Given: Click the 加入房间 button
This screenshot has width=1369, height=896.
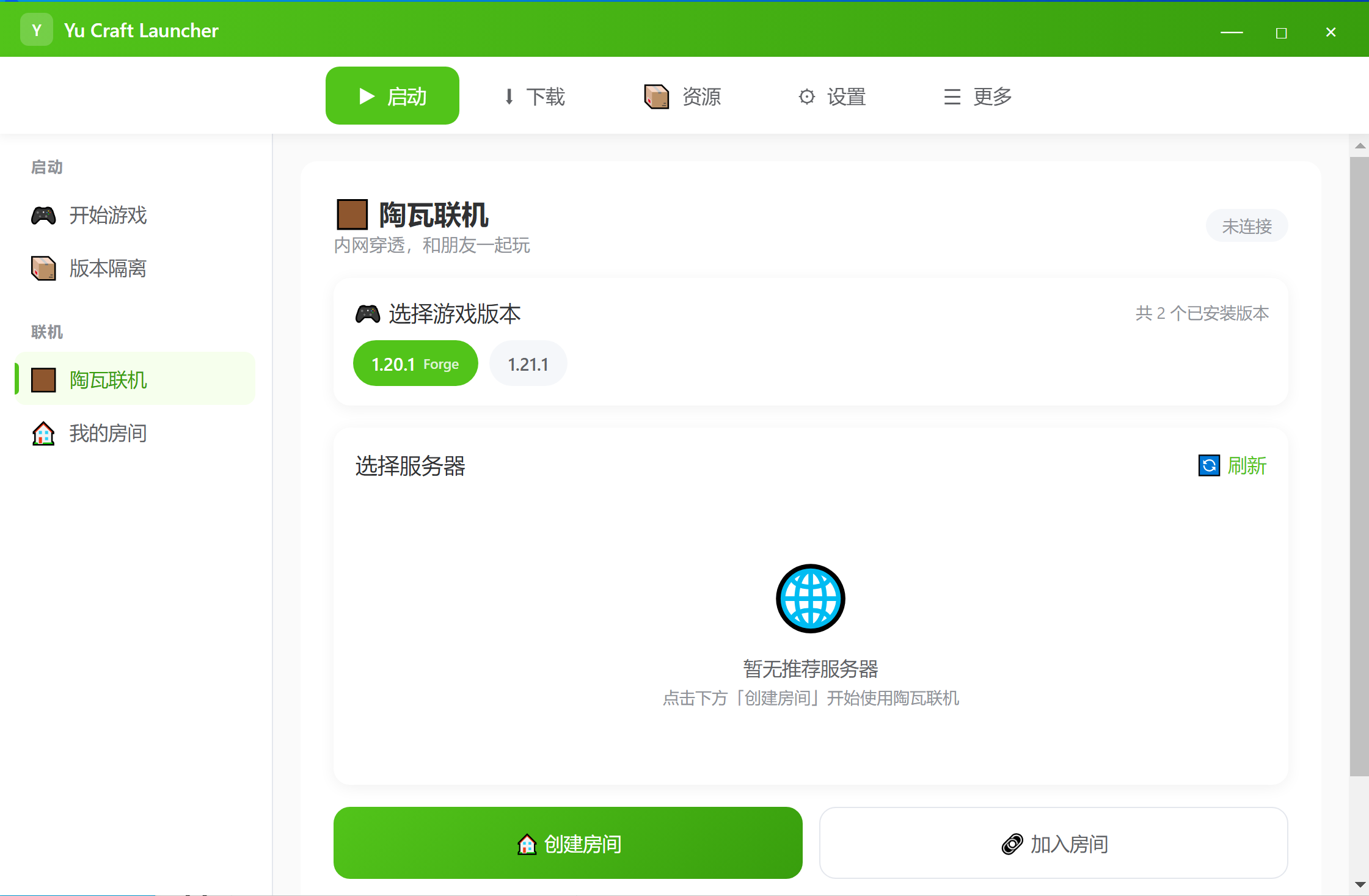Looking at the screenshot, I should (1053, 843).
